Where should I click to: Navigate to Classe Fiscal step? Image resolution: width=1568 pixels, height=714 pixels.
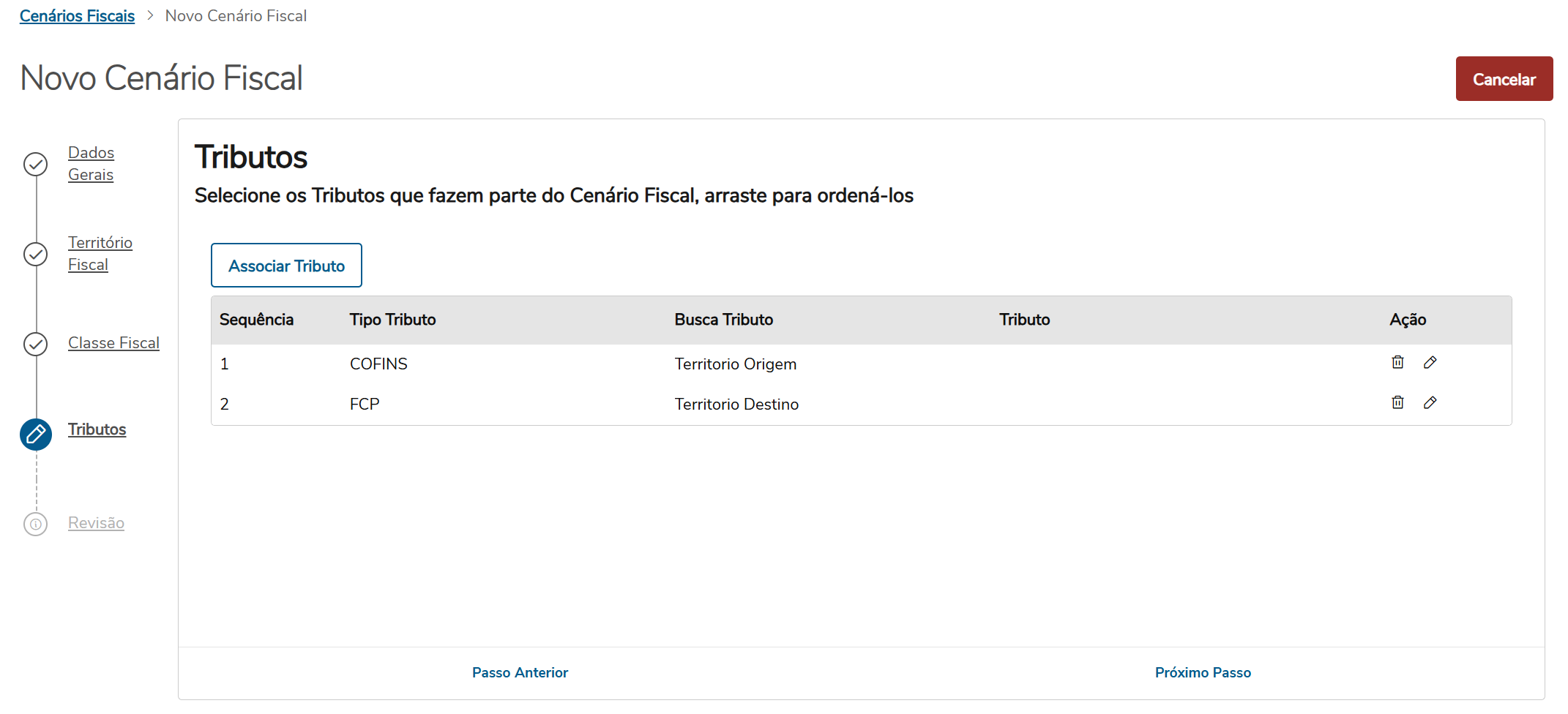tap(113, 343)
